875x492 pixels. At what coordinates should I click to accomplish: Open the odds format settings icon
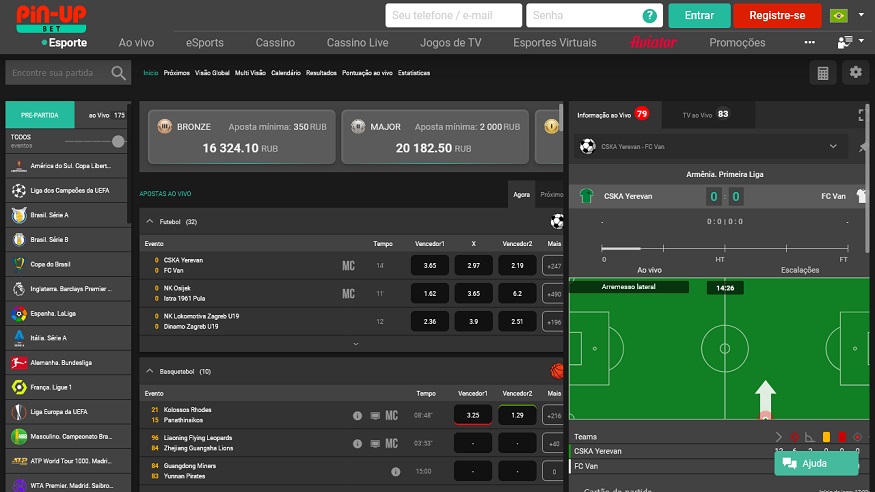[845, 42]
